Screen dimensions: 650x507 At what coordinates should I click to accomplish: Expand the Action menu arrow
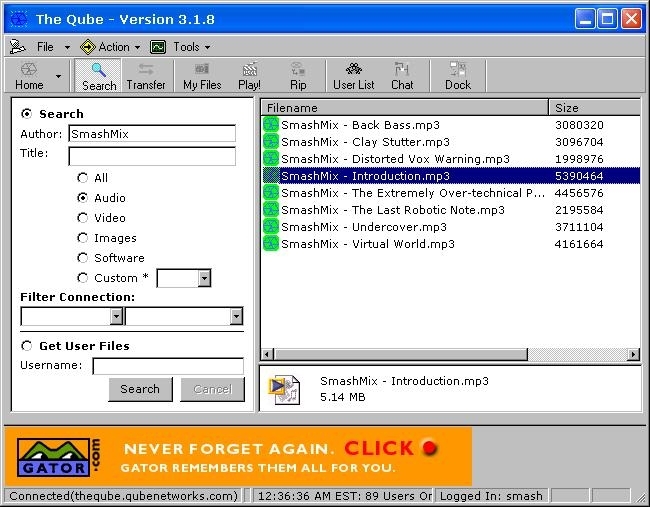click(137, 47)
